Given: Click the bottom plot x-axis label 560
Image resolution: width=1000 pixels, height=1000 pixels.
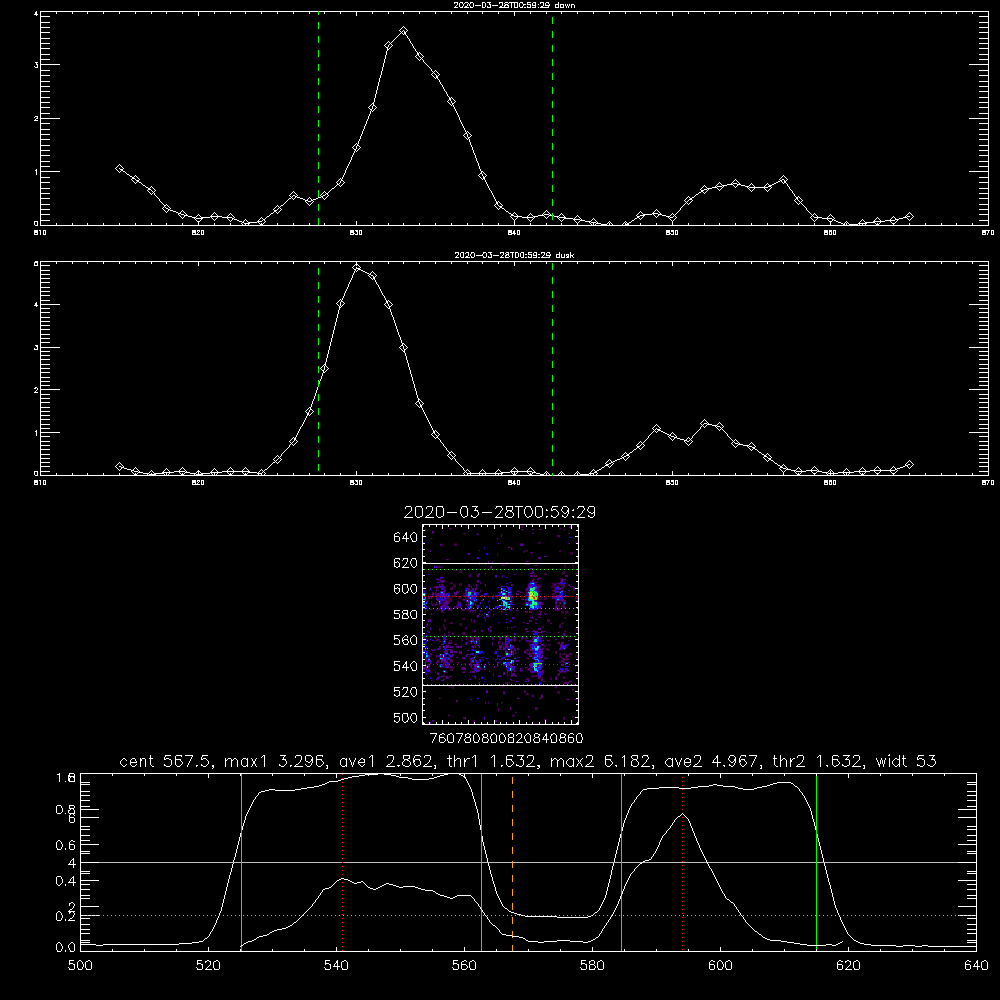Looking at the screenshot, I should coord(464,965).
